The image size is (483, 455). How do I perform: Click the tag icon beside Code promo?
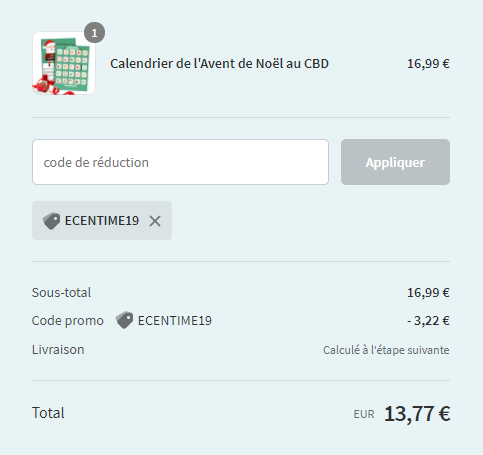(x=124, y=320)
